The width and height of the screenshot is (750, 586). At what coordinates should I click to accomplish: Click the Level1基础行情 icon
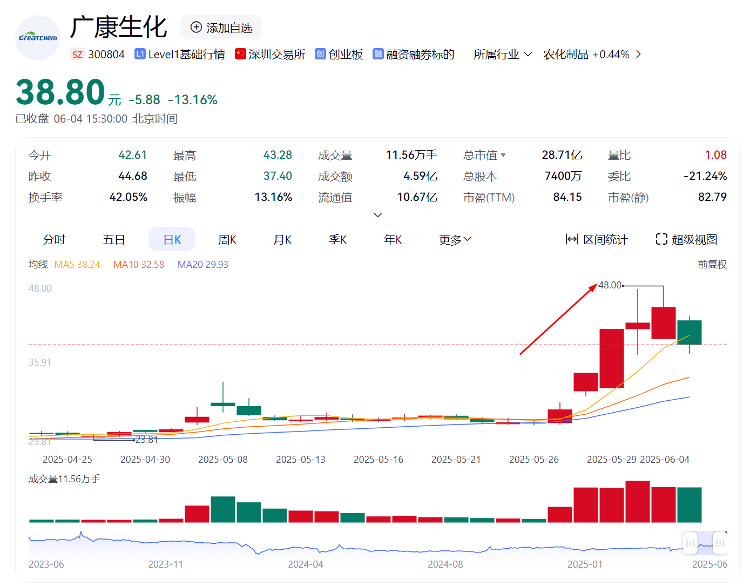point(140,54)
